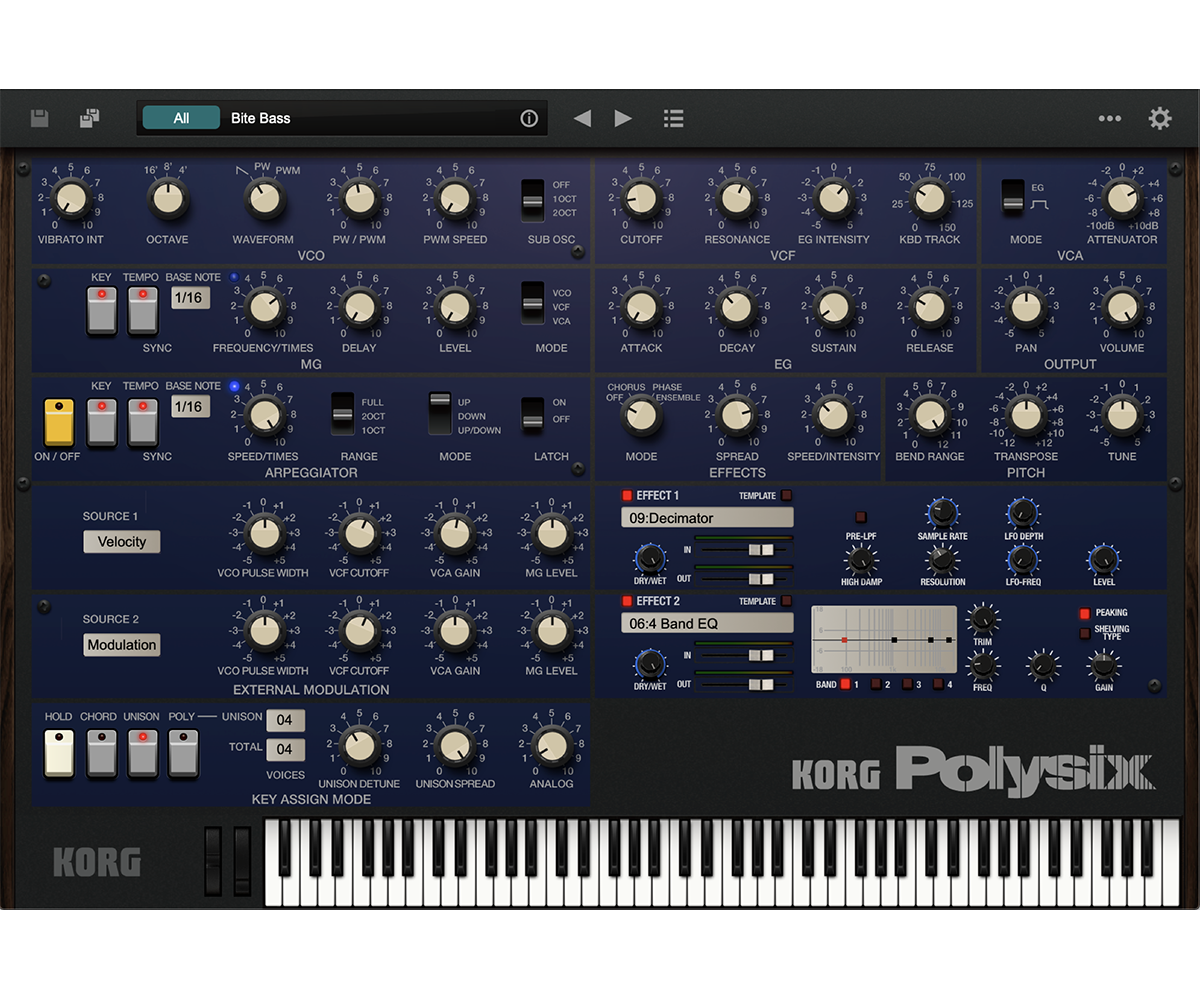Image resolution: width=1200 pixels, height=1000 pixels.
Task: Select EQ Band 3
Action: coord(906,684)
